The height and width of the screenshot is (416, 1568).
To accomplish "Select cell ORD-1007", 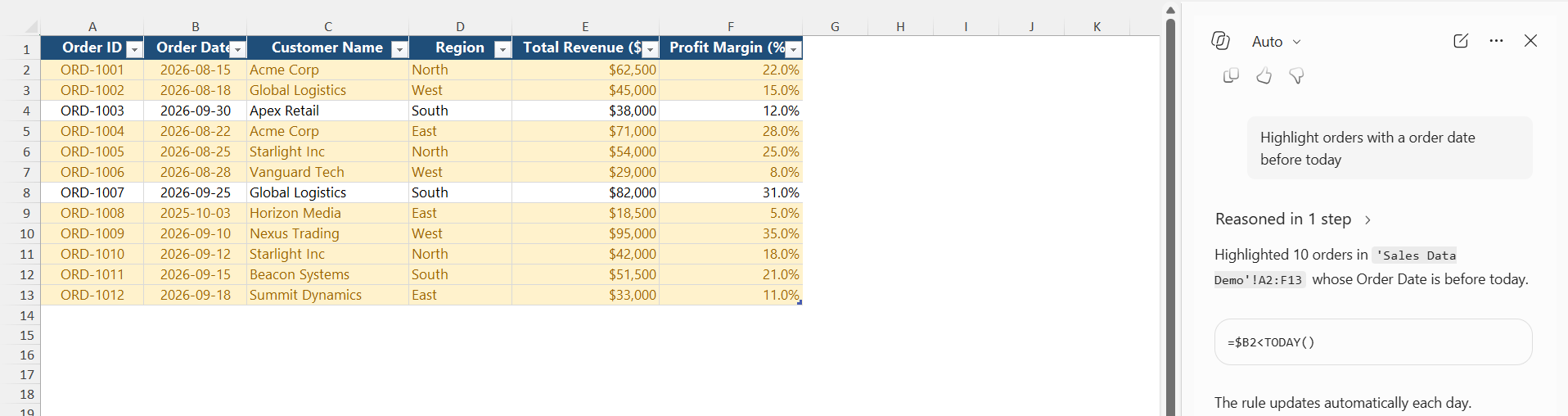I will [92, 192].
